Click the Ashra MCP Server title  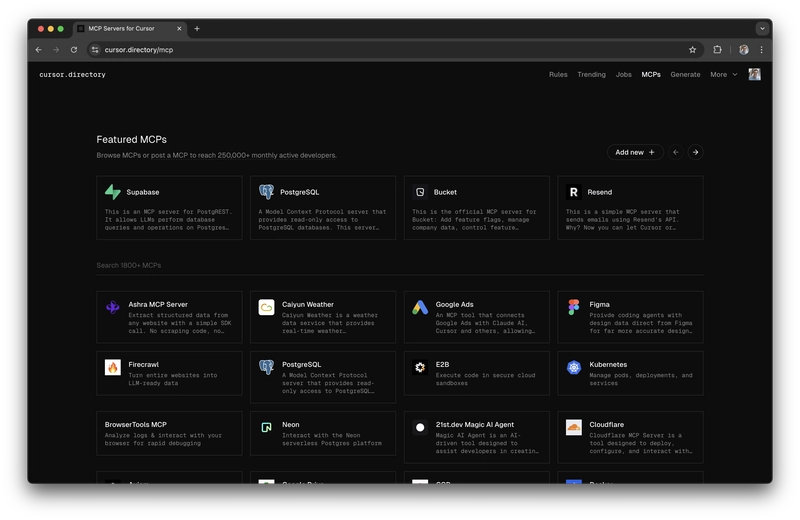(x=158, y=304)
